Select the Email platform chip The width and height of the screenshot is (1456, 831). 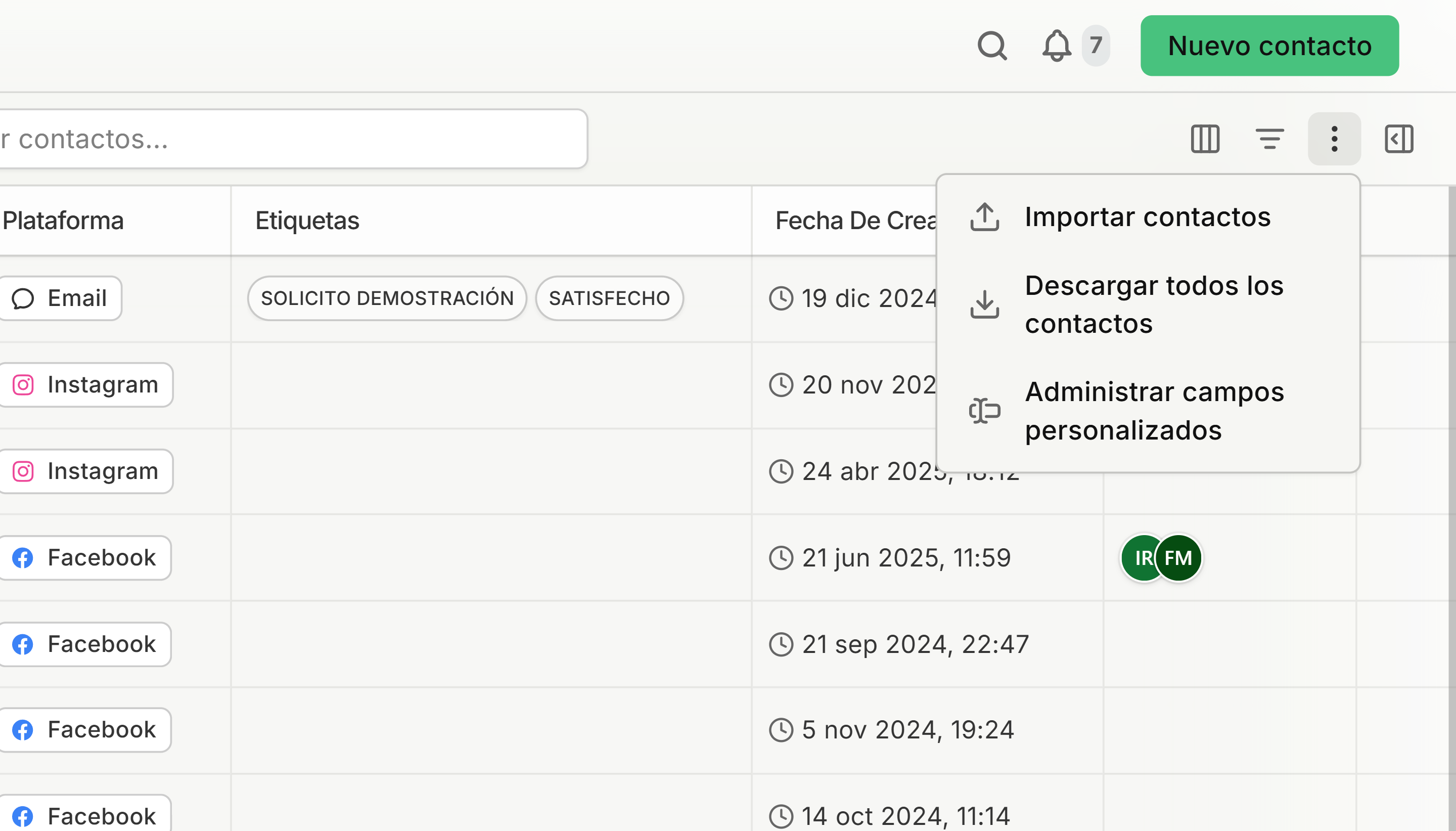click(61, 298)
